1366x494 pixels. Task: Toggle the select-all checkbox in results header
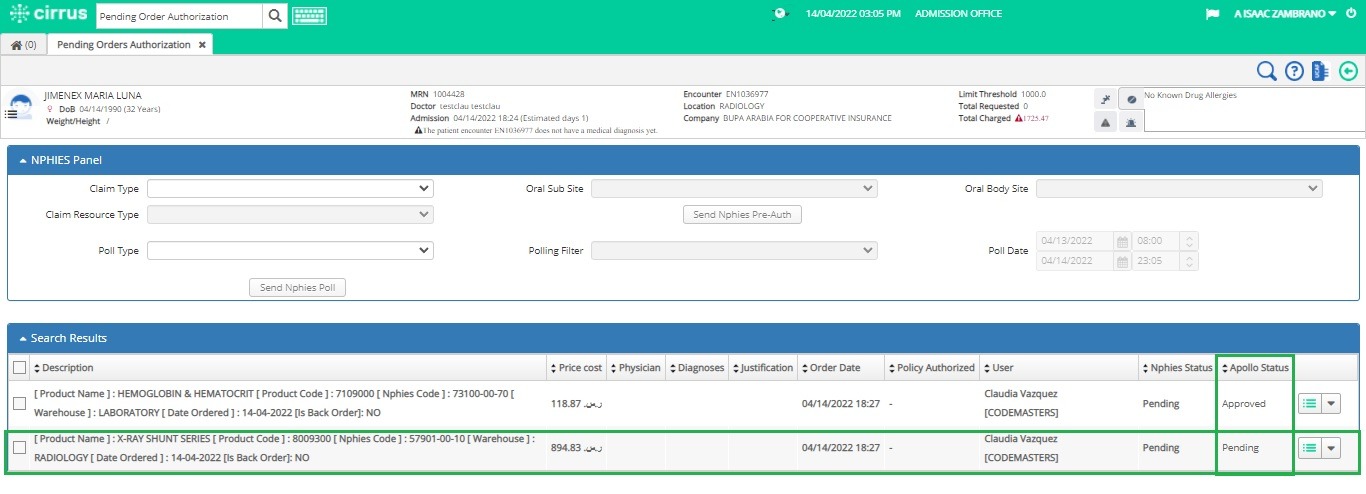click(x=19, y=367)
